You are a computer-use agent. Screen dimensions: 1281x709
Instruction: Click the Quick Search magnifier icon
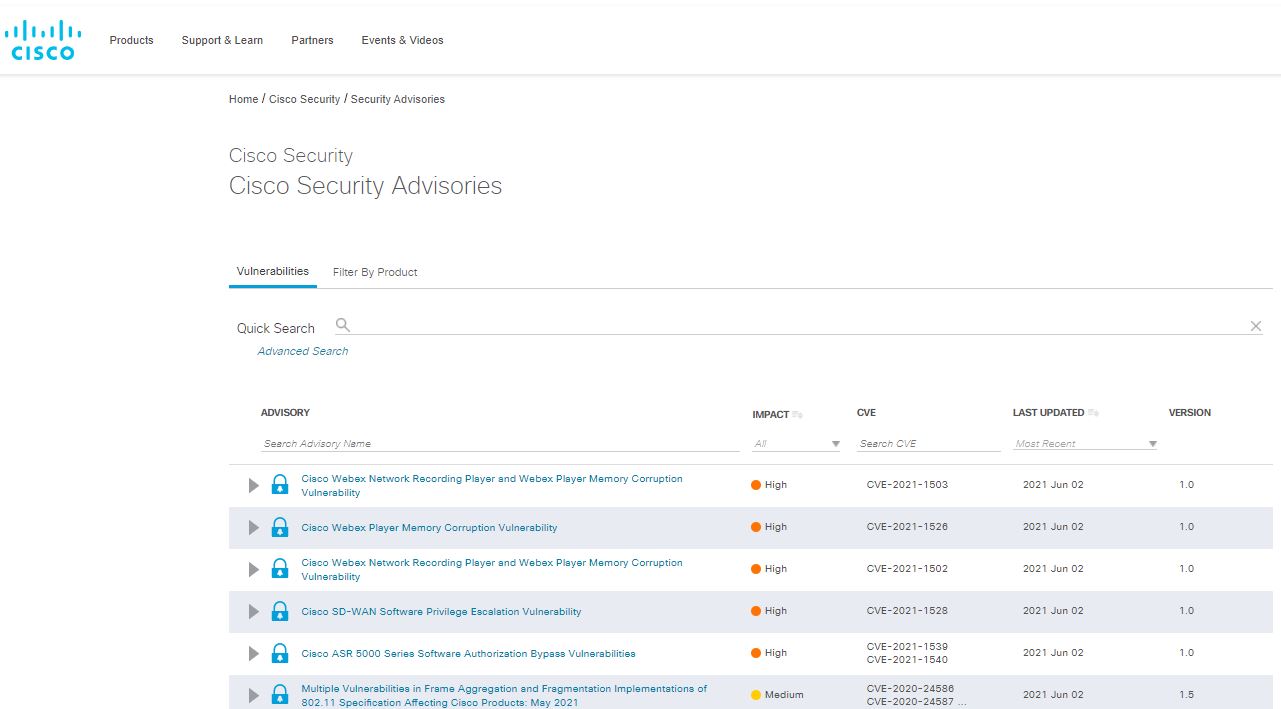point(343,325)
